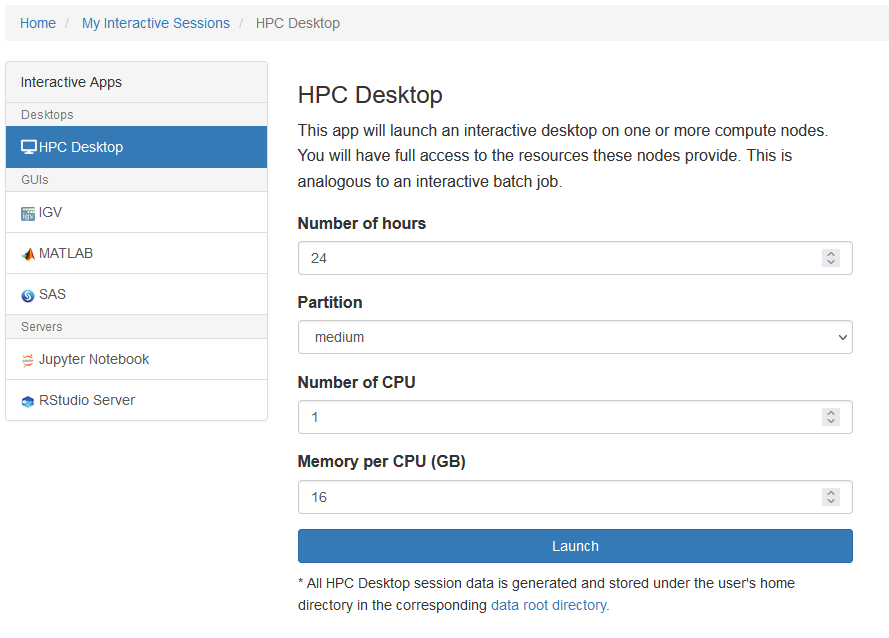Adjust the Number of CPU spinner arrows
The height and width of the screenshot is (638, 889).
830,417
